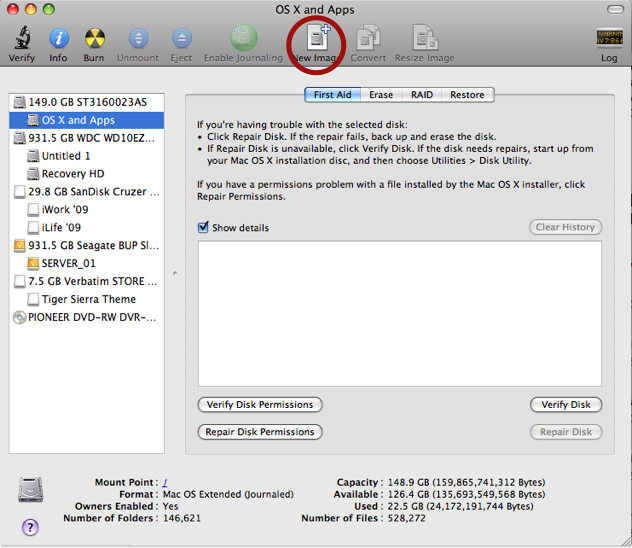Click the Convert toolbar icon
The image size is (632, 548).
coord(368,37)
